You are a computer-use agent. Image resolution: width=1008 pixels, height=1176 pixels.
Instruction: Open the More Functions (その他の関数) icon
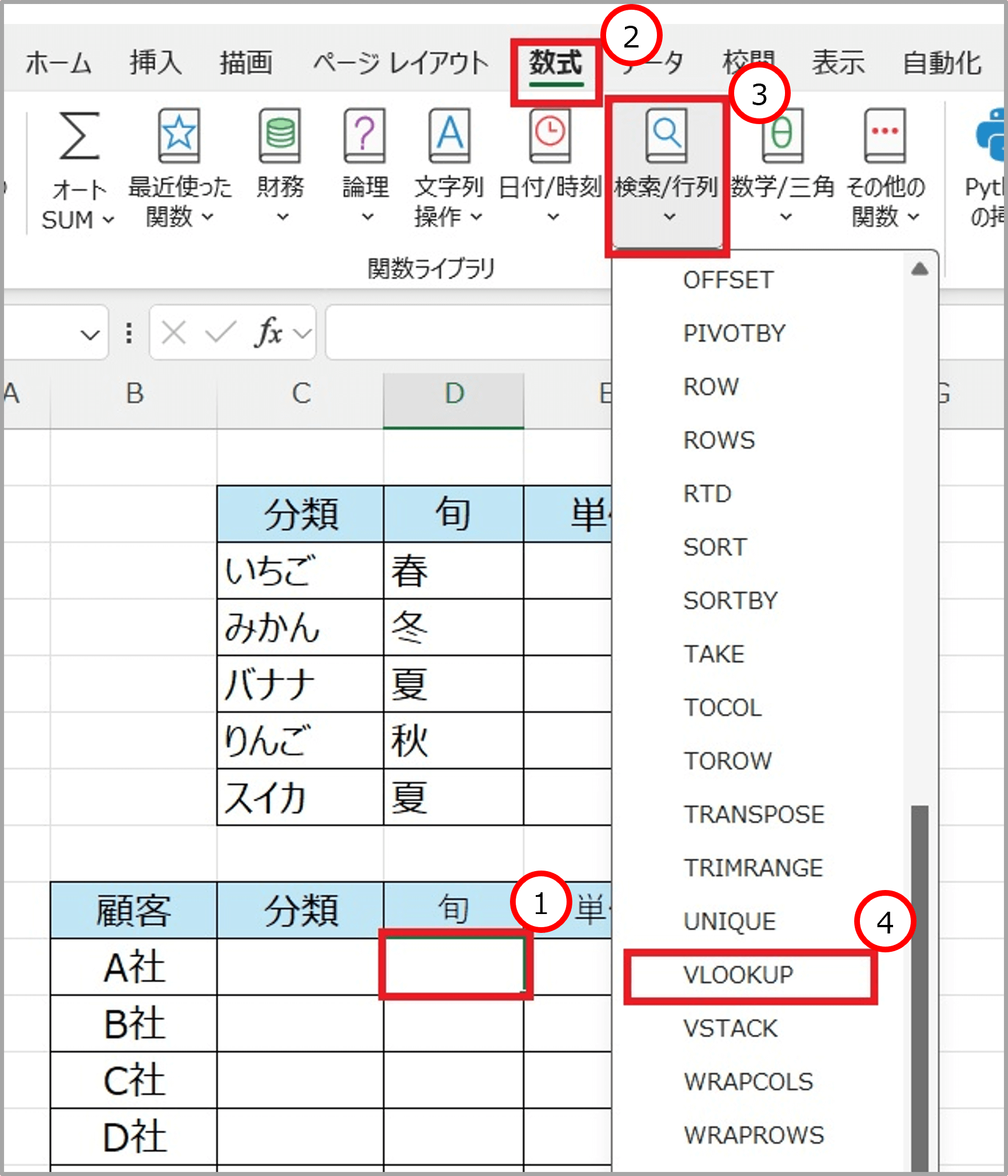coord(885,135)
